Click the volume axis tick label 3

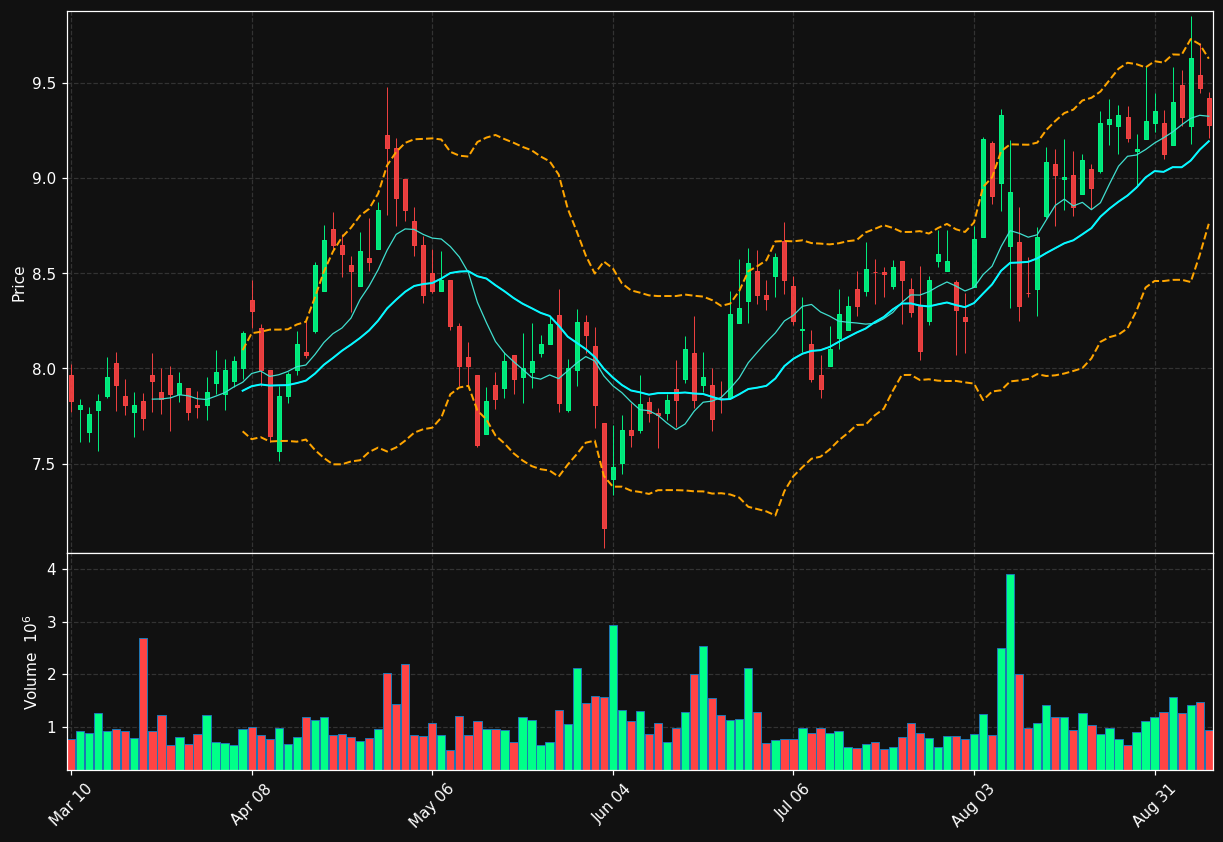(52, 623)
